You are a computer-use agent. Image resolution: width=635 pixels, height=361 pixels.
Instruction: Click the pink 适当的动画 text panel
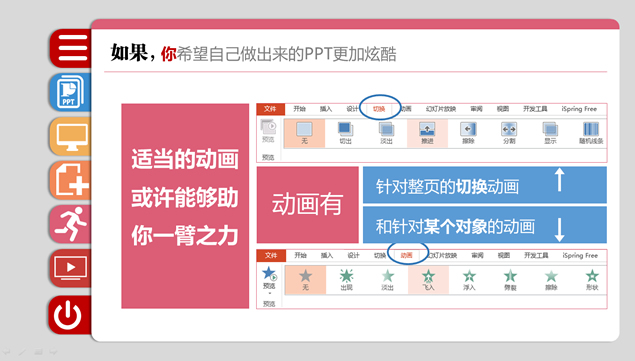point(185,206)
